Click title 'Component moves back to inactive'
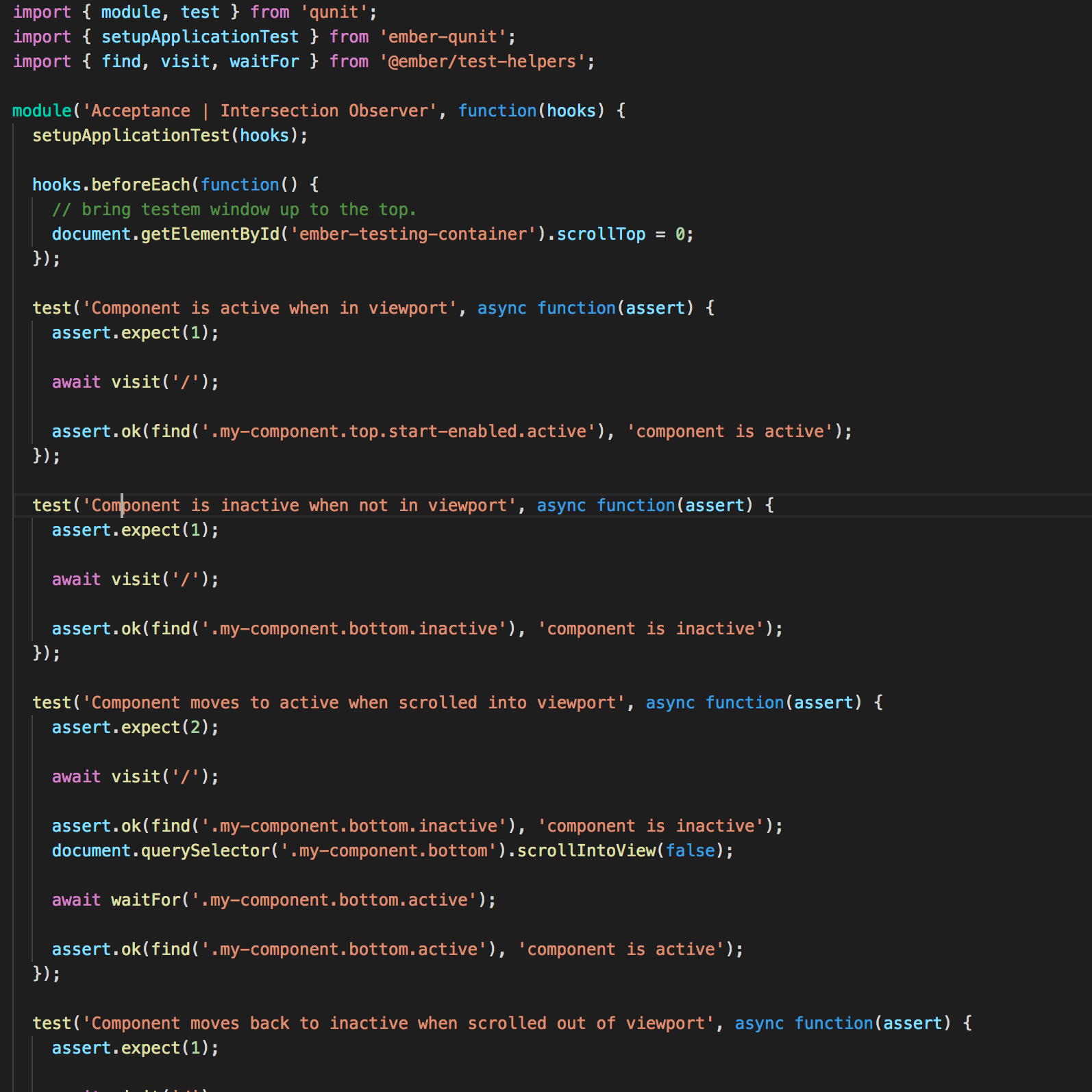Image resolution: width=1092 pixels, height=1092 pixels. pyautogui.click(x=397, y=1023)
